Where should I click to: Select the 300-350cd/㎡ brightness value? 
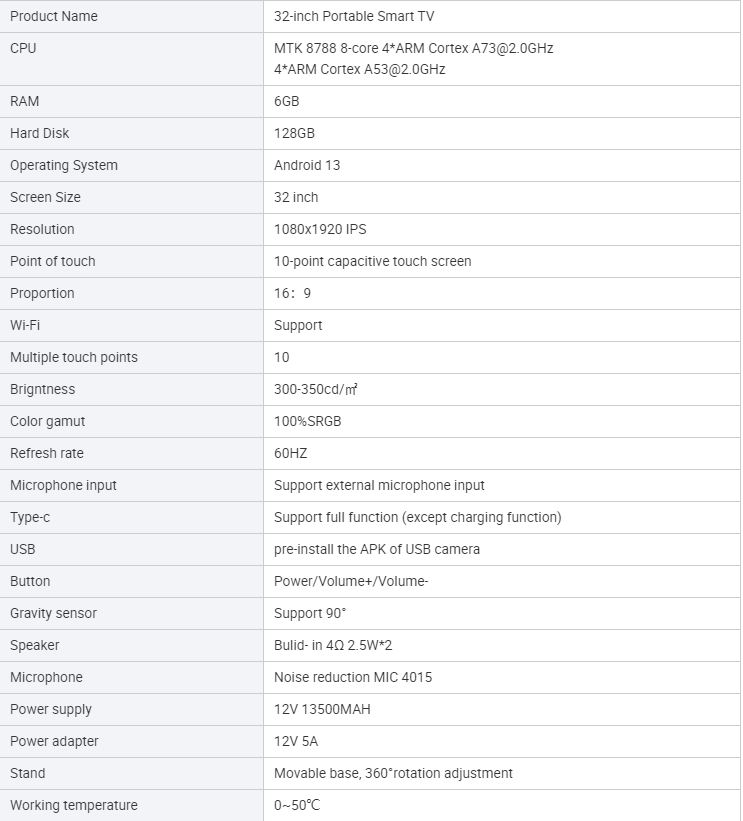[x=315, y=389]
